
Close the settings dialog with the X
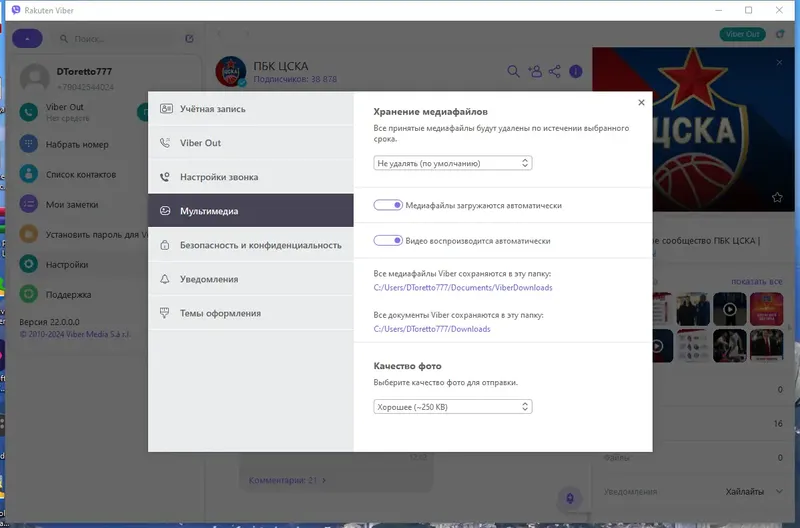pos(641,103)
